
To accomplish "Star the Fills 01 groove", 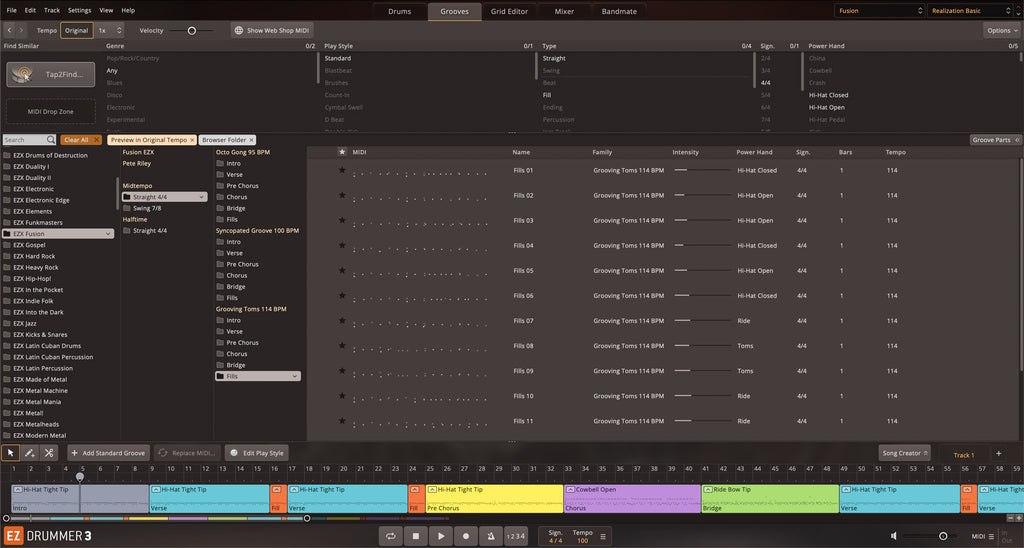I will coord(342,171).
